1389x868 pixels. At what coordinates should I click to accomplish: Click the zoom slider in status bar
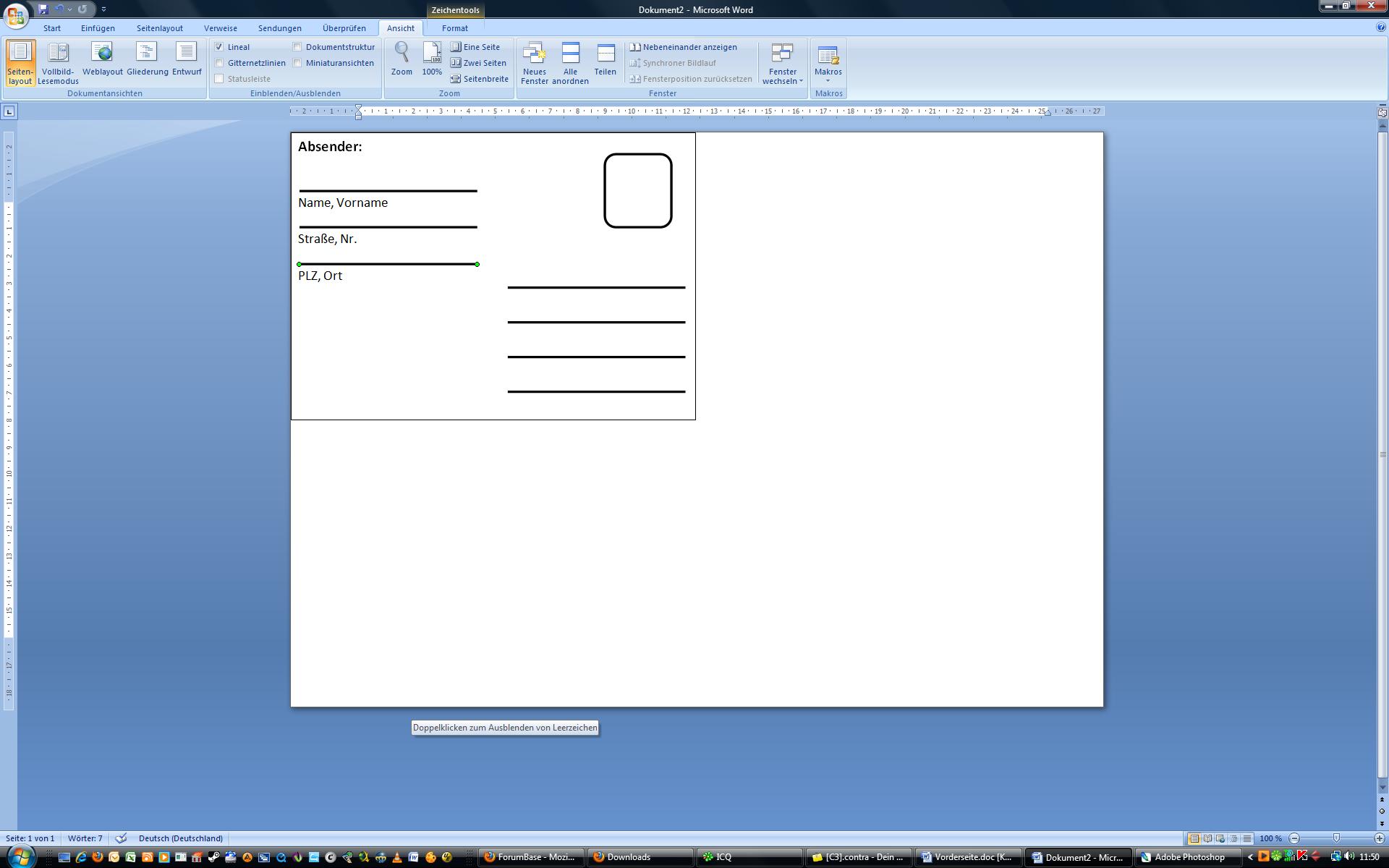click(1336, 838)
